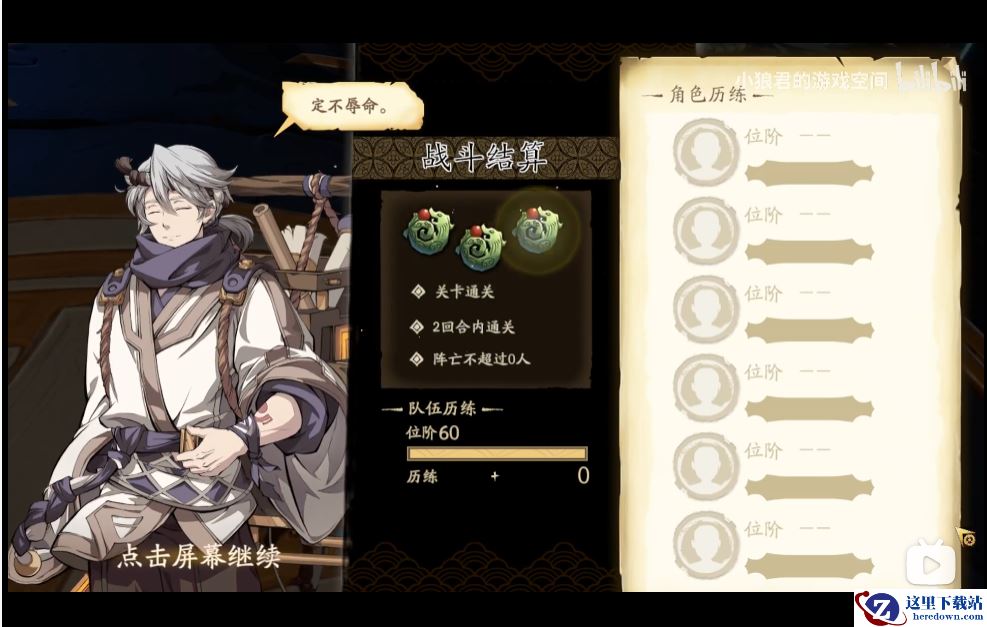Viewport: 987px width, 627px height.
Task: Click the video play icon in corner
Action: [932, 564]
